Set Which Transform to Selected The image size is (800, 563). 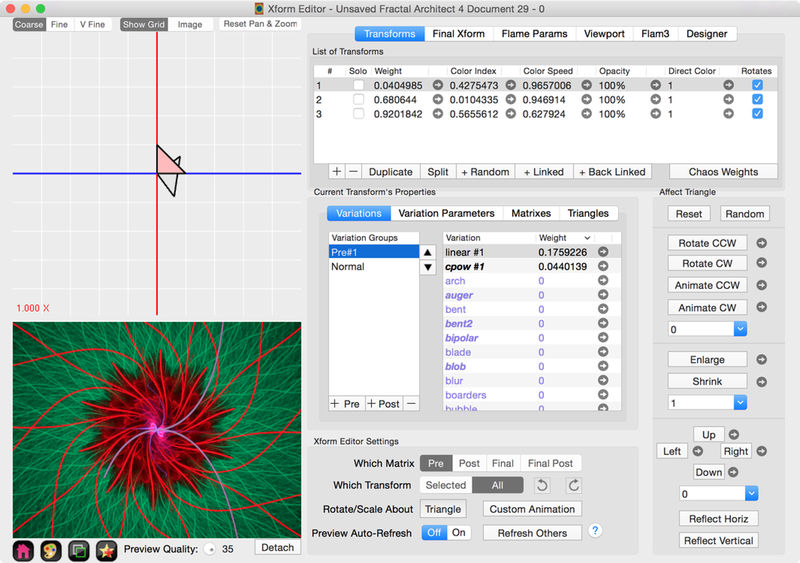pos(446,485)
